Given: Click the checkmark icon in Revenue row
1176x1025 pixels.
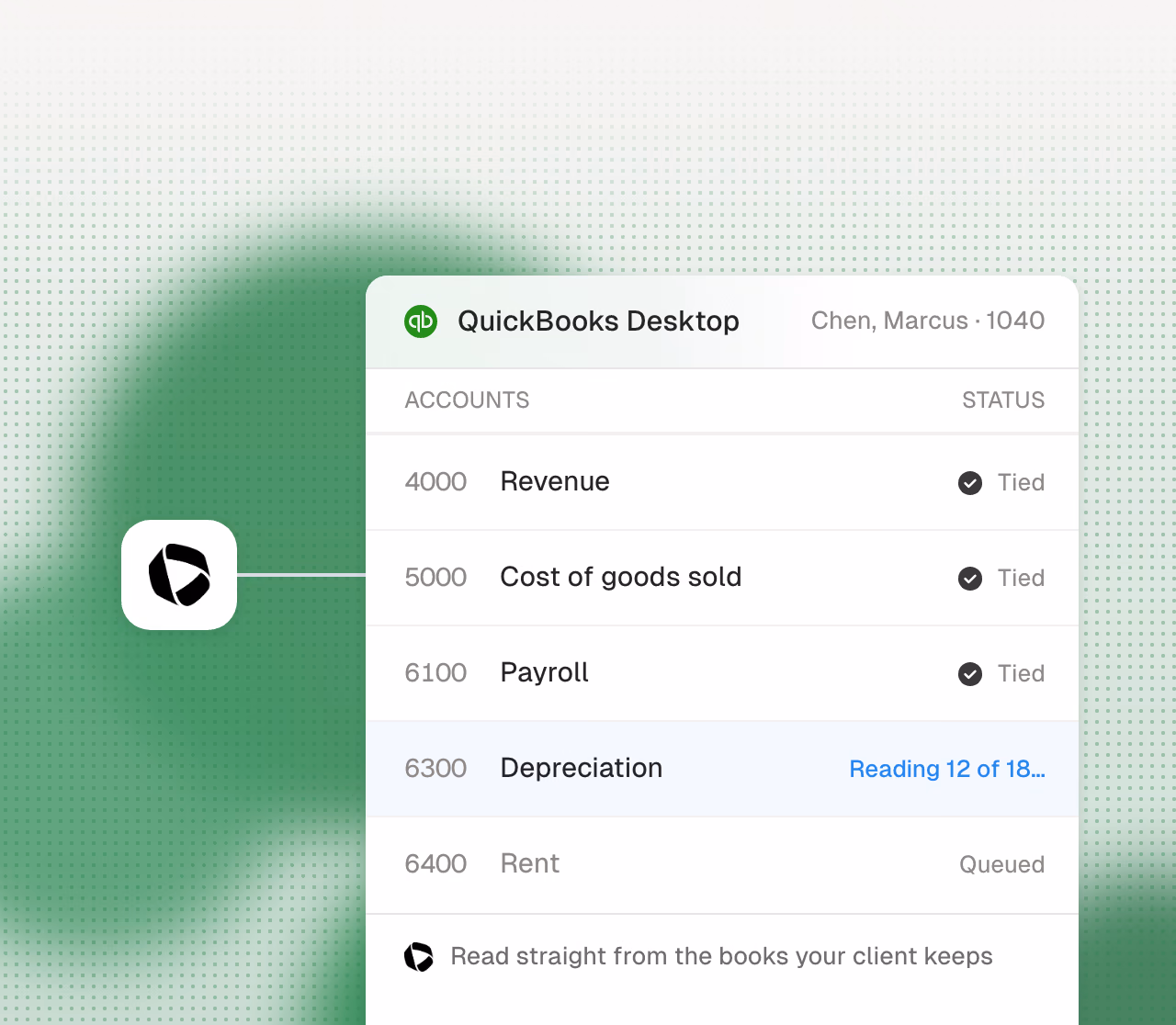Looking at the screenshot, I should [970, 483].
